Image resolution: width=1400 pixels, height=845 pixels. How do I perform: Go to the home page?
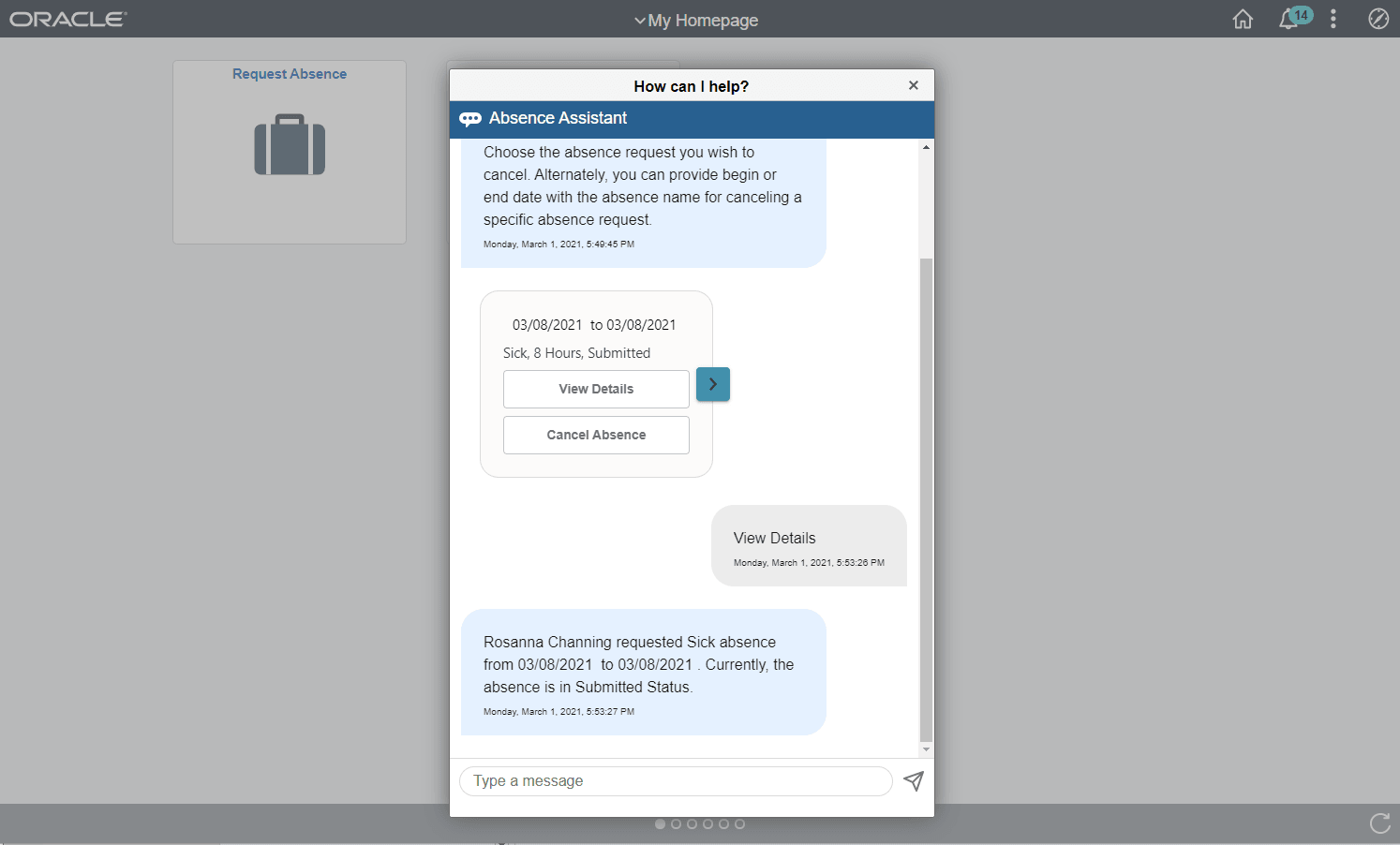1243,19
